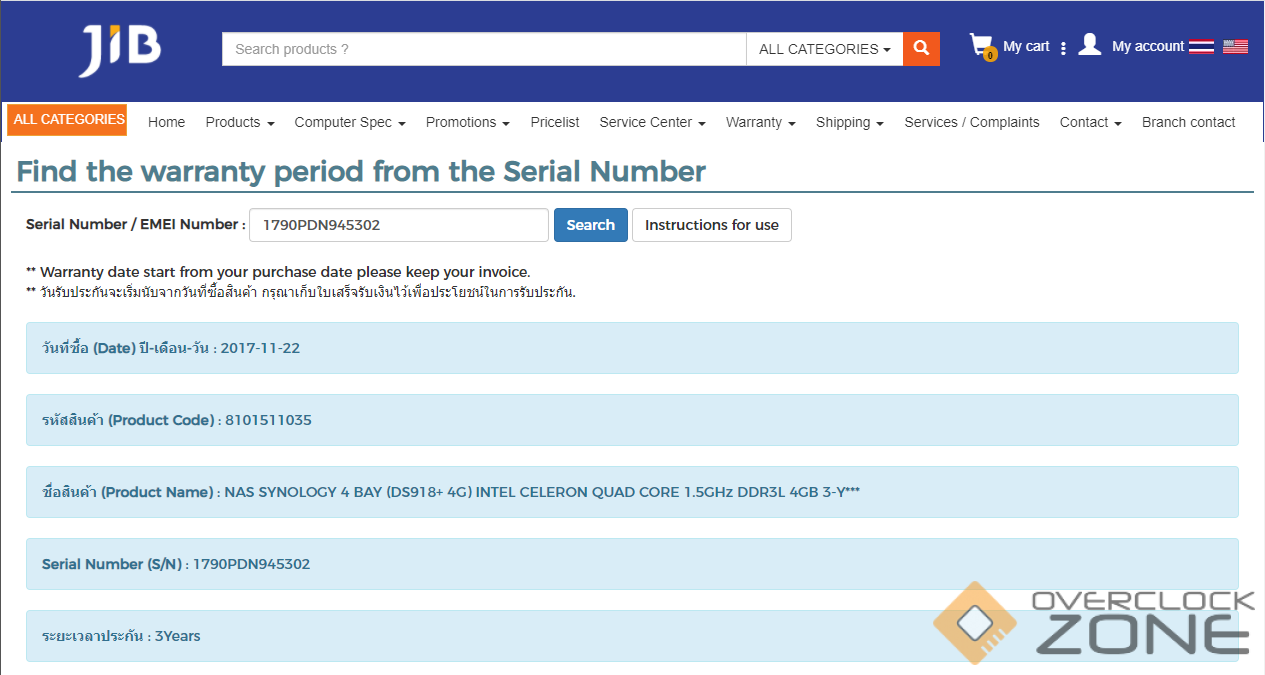The image size is (1265, 675).
Task: Expand the Computer Spec menu
Action: pyautogui.click(x=350, y=122)
